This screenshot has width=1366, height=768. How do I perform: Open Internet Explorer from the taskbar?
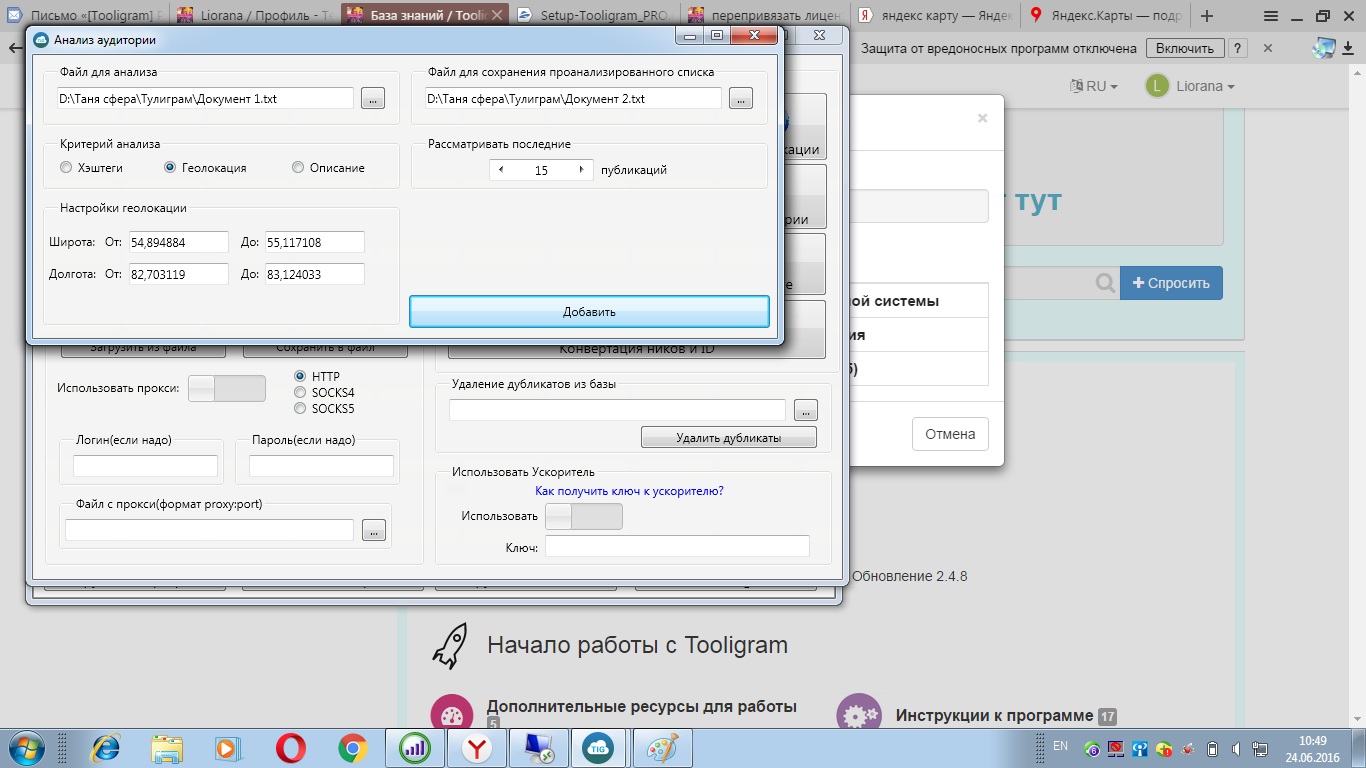click(106, 748)
